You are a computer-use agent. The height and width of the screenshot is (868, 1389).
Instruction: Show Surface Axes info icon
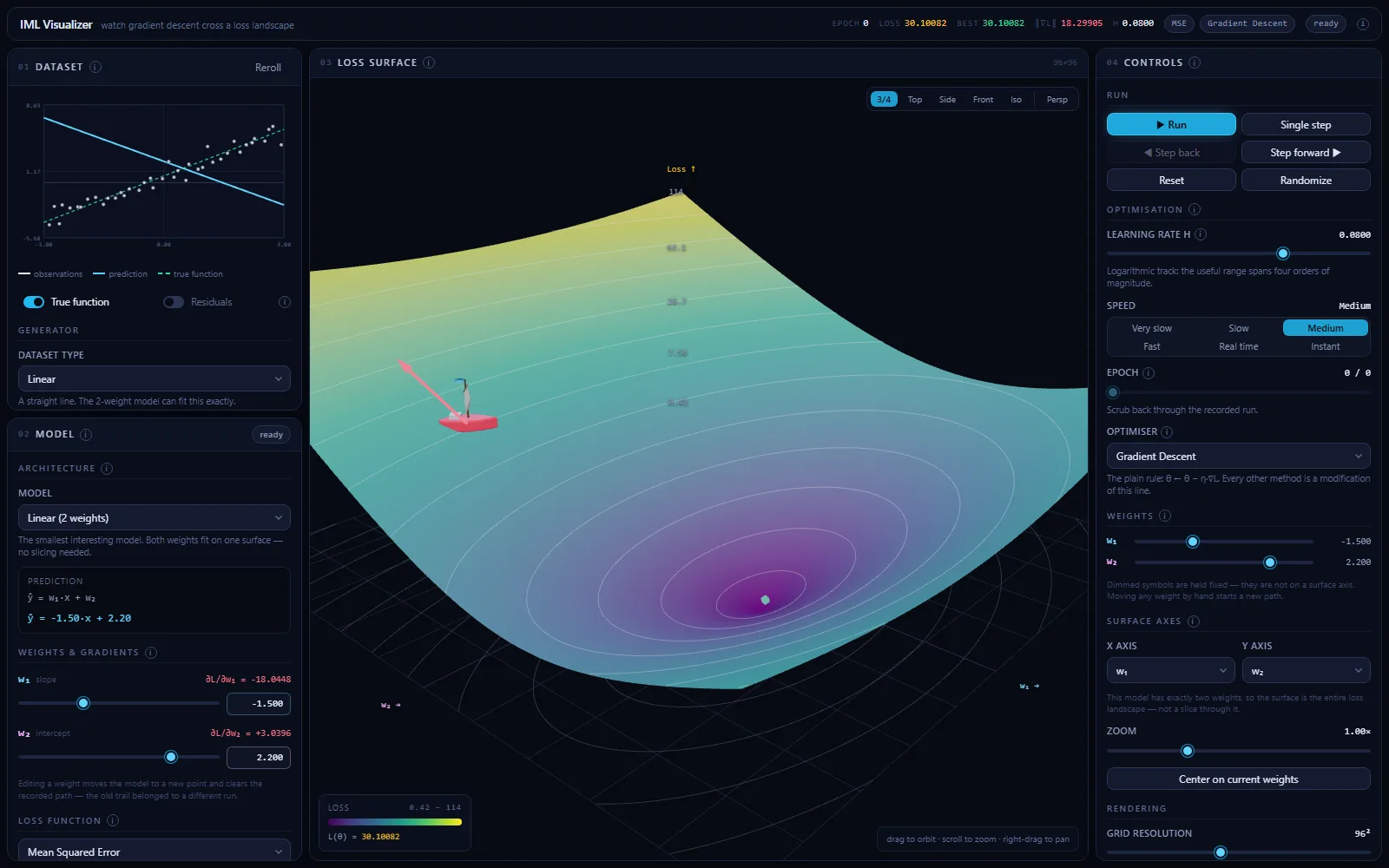point(1194,621)
